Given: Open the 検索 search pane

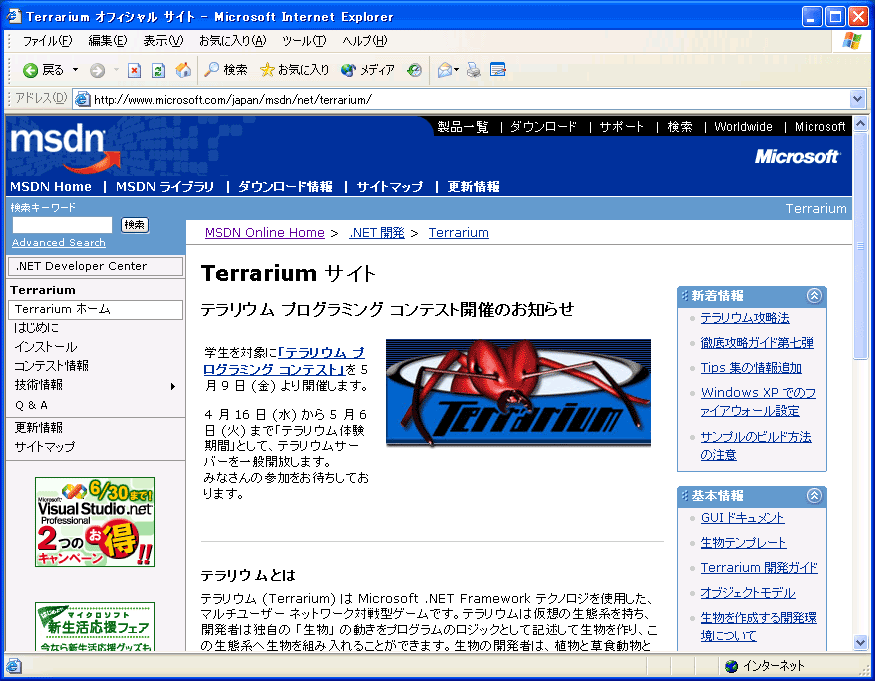Looking at the screenshot, I should tap(226, 70).
